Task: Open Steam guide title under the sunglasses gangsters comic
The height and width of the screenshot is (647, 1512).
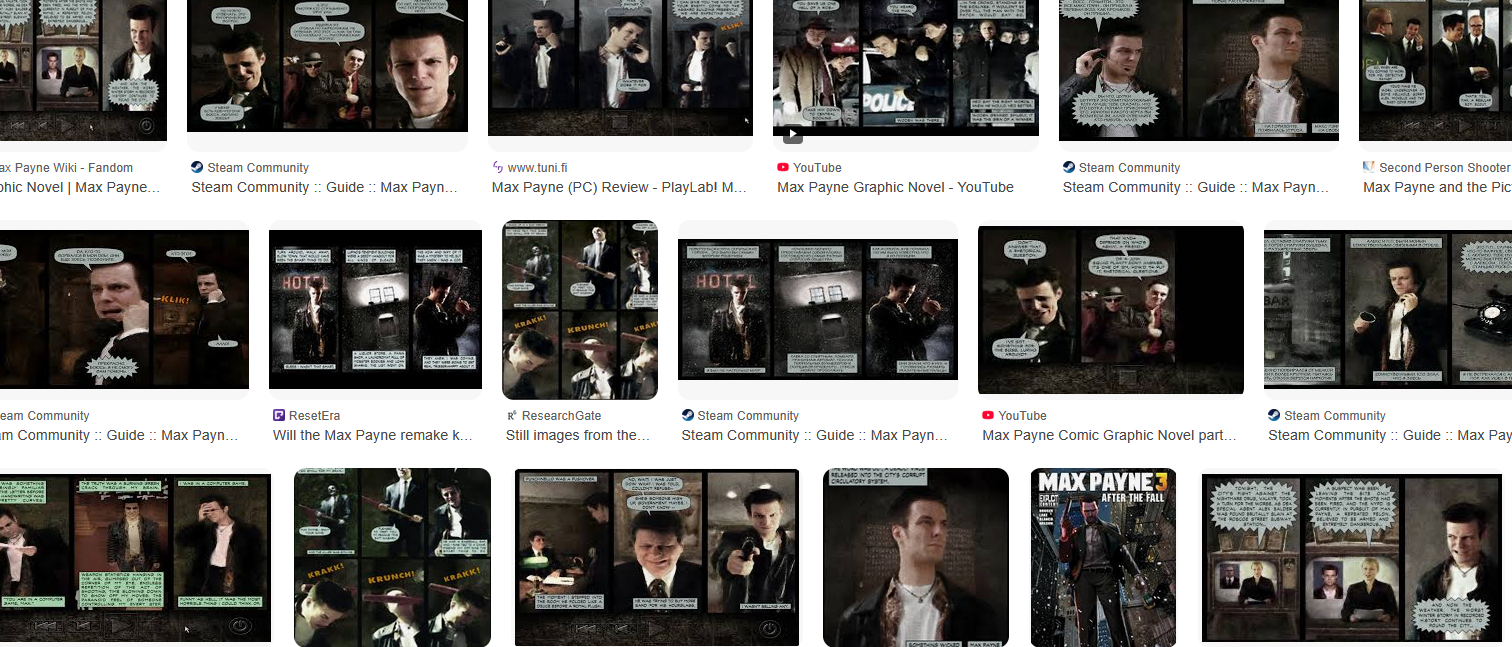Action: click(x=324, y=187)
